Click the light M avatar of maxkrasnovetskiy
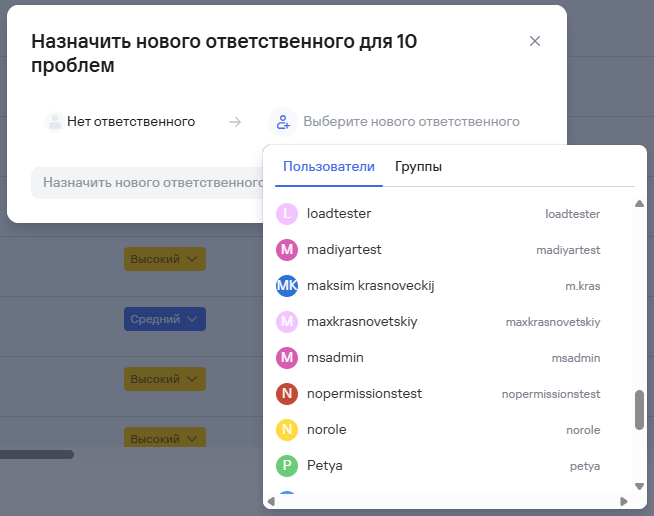This screenshot has height=516, width=654. 287,322
